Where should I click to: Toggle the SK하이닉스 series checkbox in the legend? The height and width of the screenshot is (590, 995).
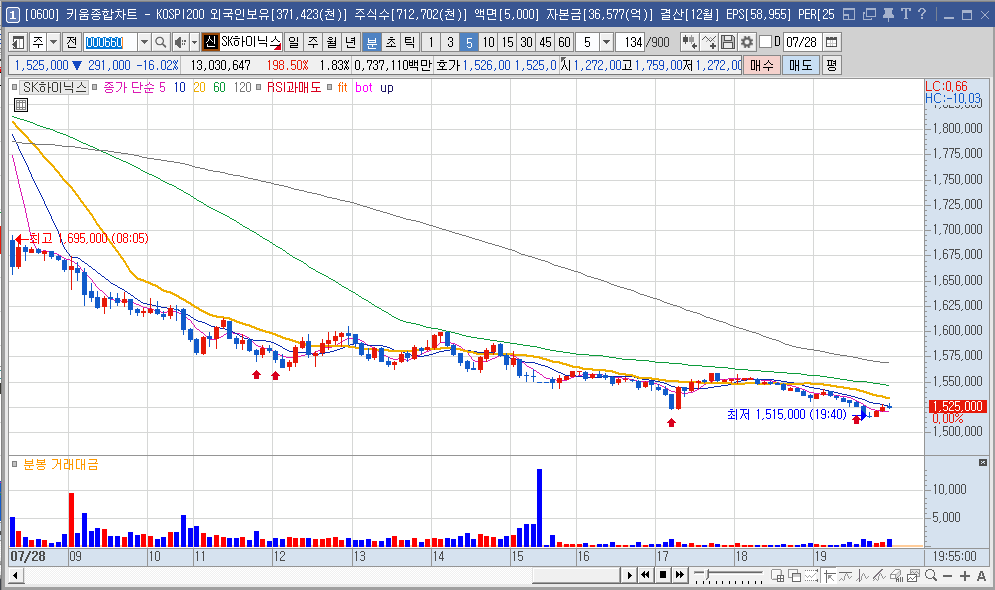coord(15,88)
